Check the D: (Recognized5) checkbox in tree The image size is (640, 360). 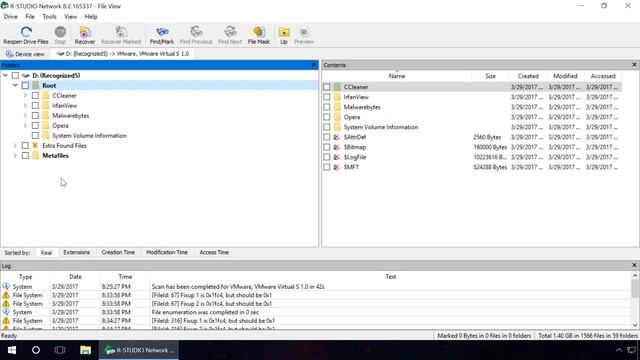point(15,76)
